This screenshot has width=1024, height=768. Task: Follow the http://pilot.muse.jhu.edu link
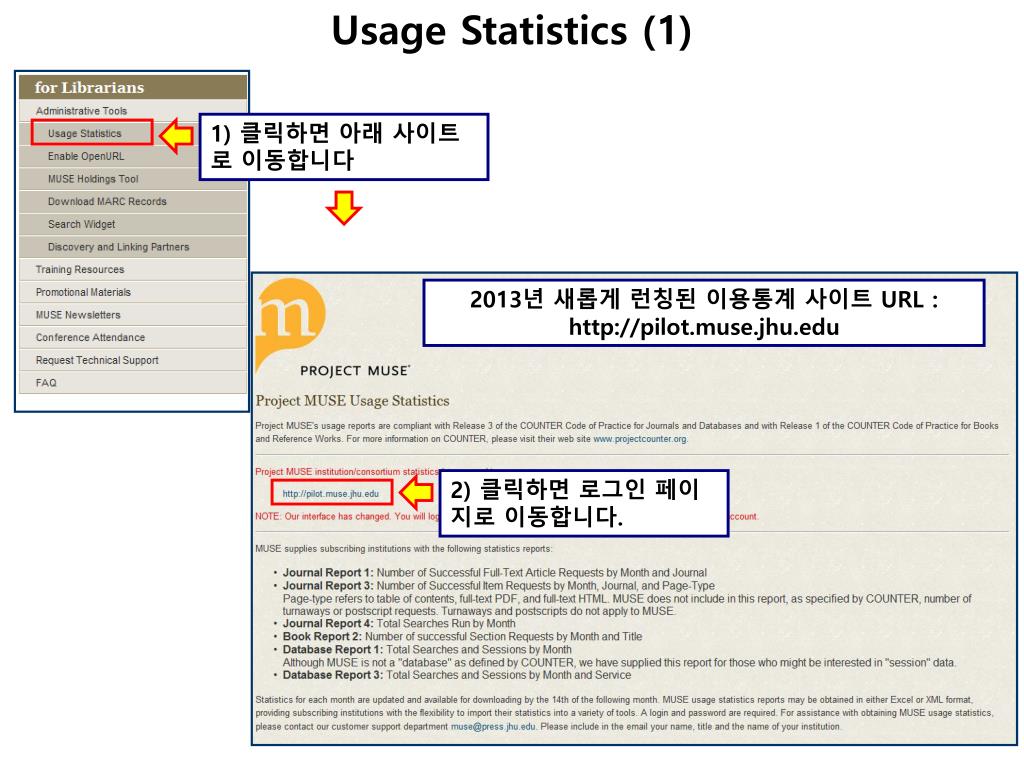330,494
